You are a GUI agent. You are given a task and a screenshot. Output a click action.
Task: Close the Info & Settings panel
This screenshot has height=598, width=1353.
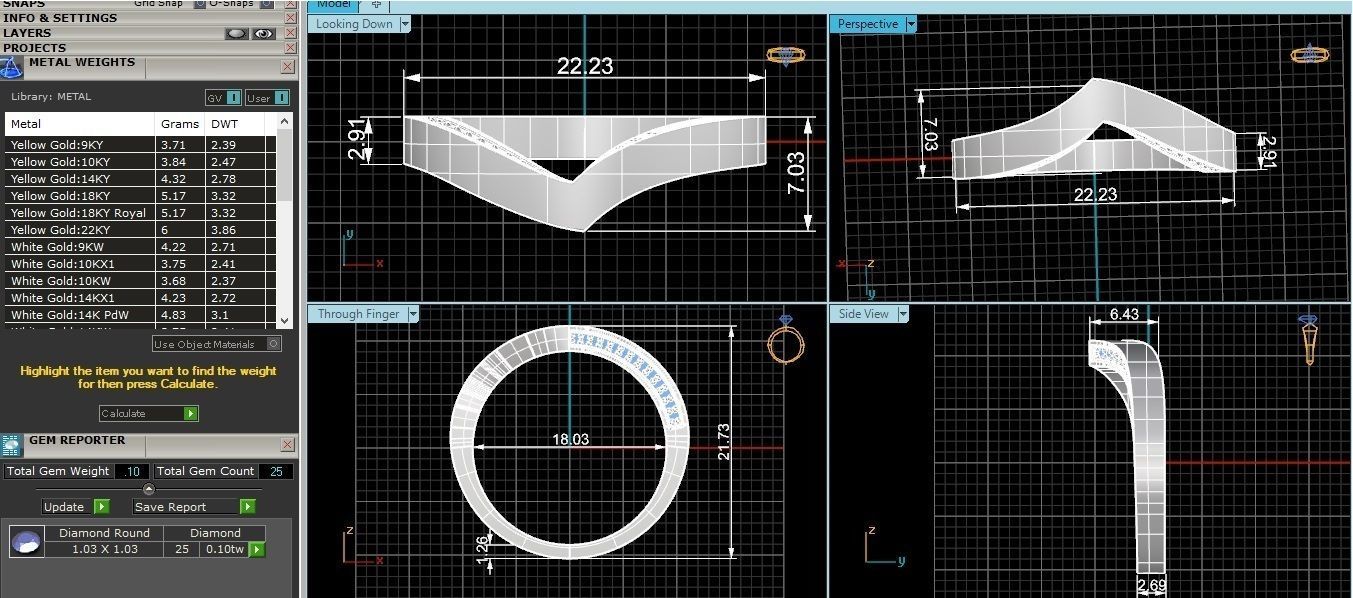pos(290,18)
